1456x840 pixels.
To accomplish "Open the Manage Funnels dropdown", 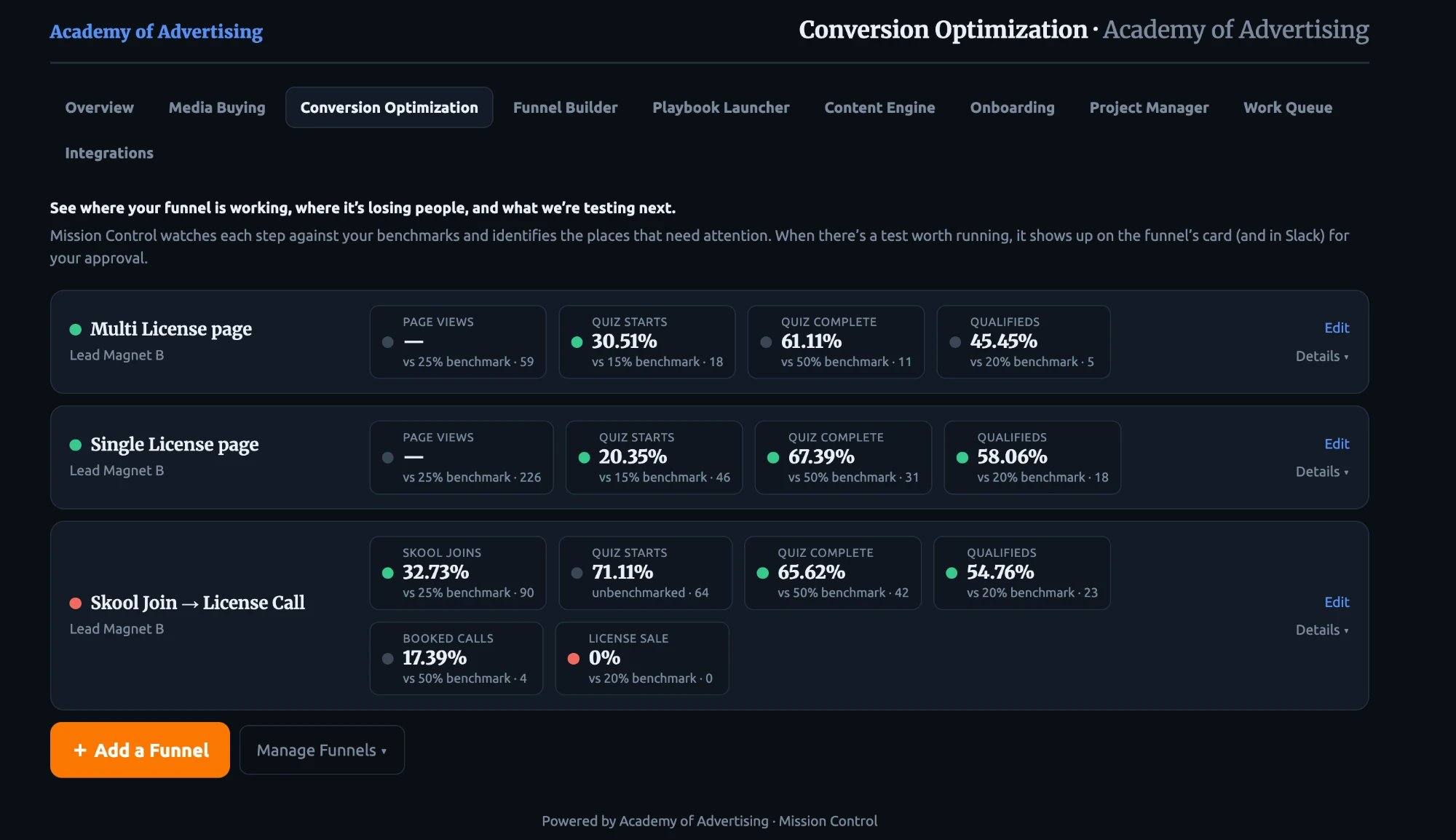I will click(322, 750).
